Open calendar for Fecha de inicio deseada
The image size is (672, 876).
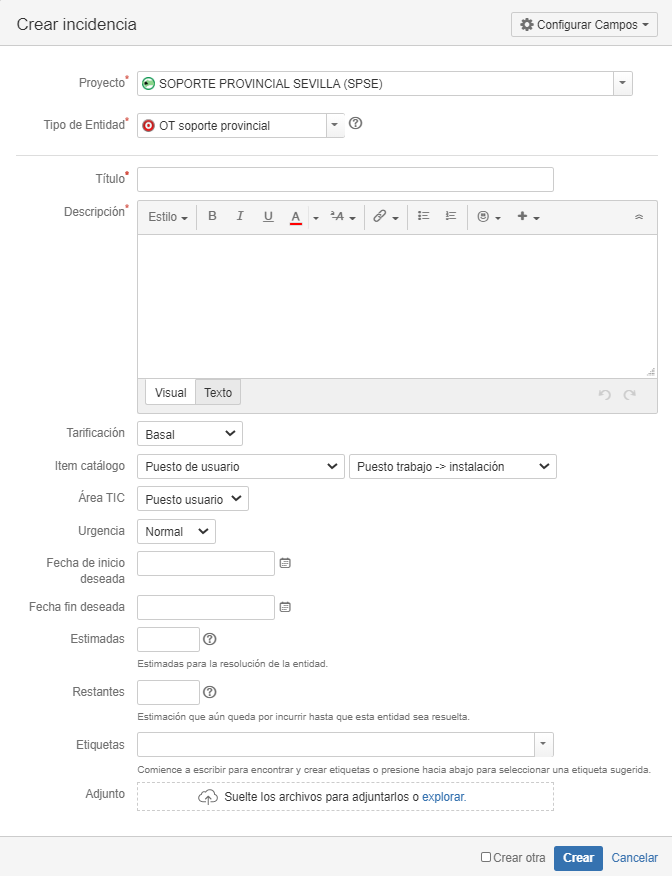[x=285, y=563]
